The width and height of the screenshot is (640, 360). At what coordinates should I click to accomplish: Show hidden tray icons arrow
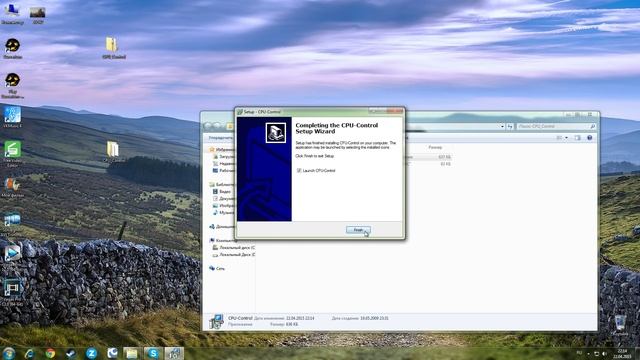[588, 353]
